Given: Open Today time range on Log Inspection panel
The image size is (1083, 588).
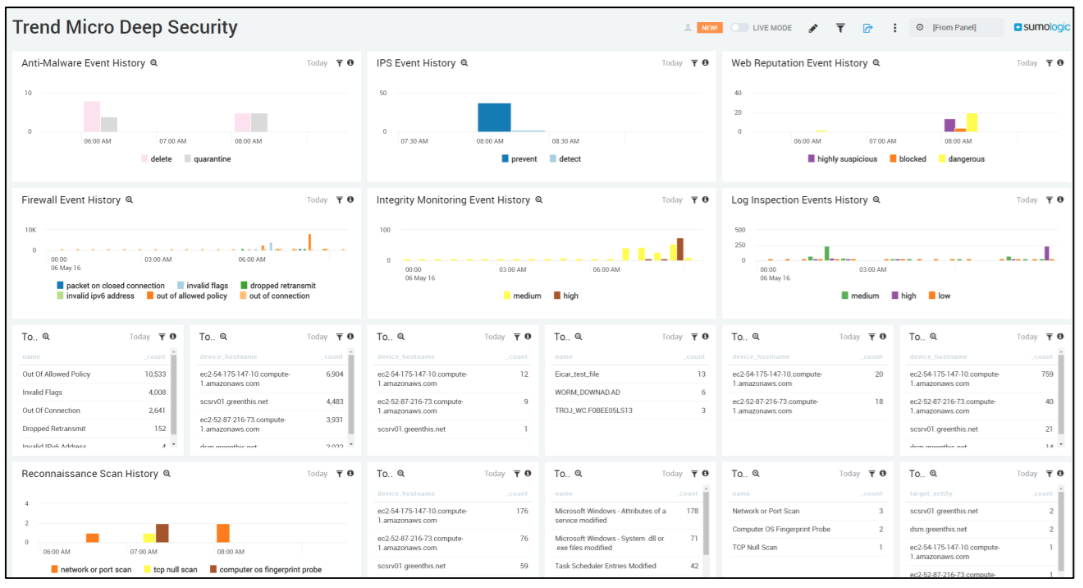Looking at the screenshot, I should (1027, 200).
